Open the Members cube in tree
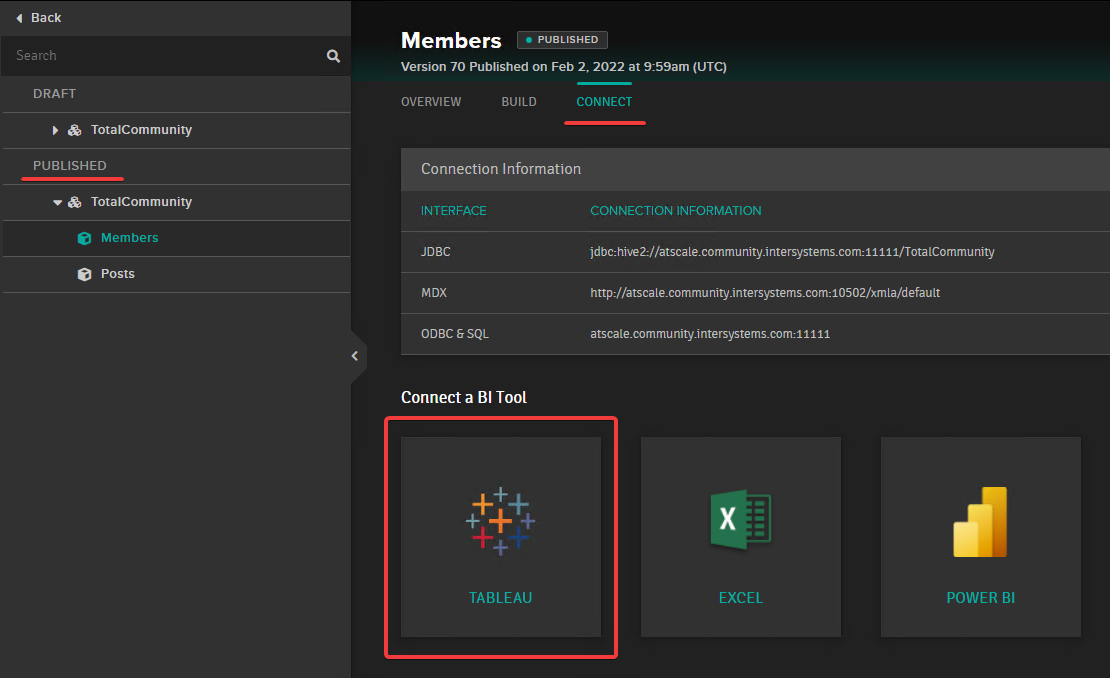Image resolution: width=1110 pixels, height=678 pixels. coord(130,238)
